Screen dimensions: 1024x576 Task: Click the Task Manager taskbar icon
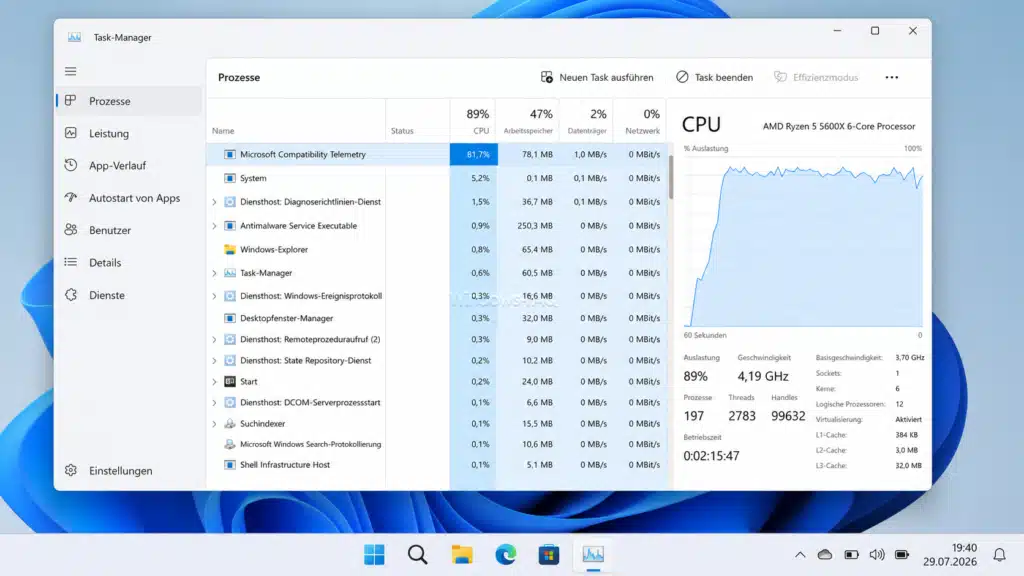pos(593,555)
